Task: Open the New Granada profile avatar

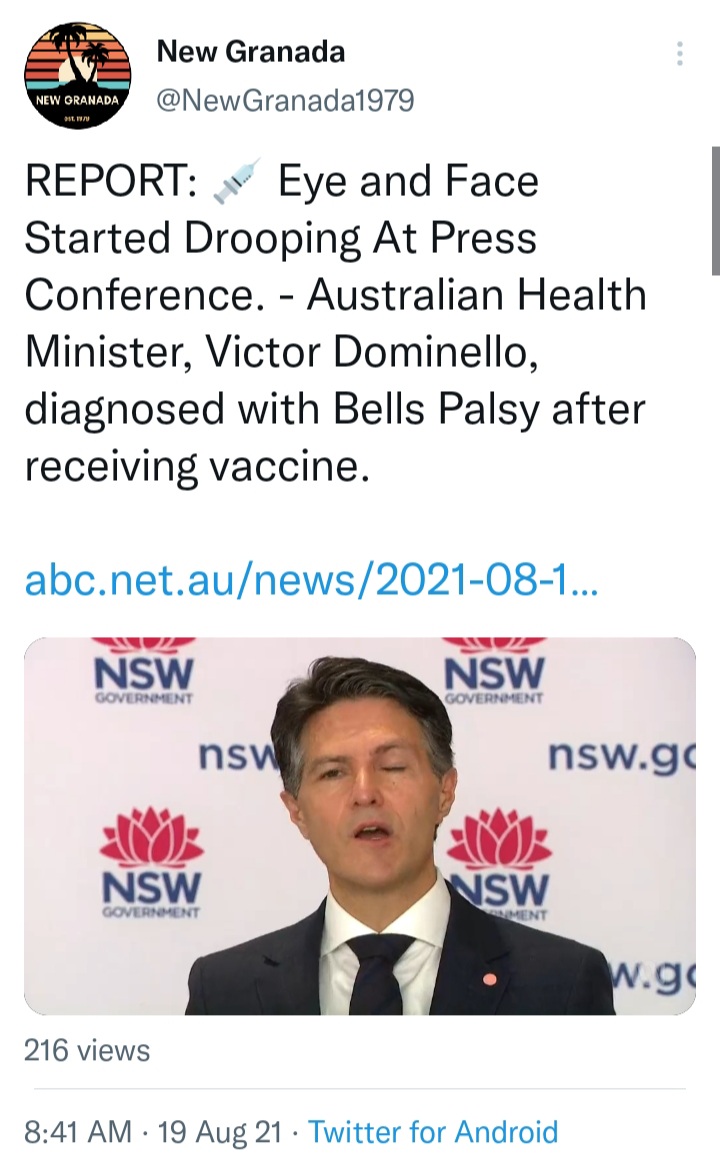Action: coord(77,77)
